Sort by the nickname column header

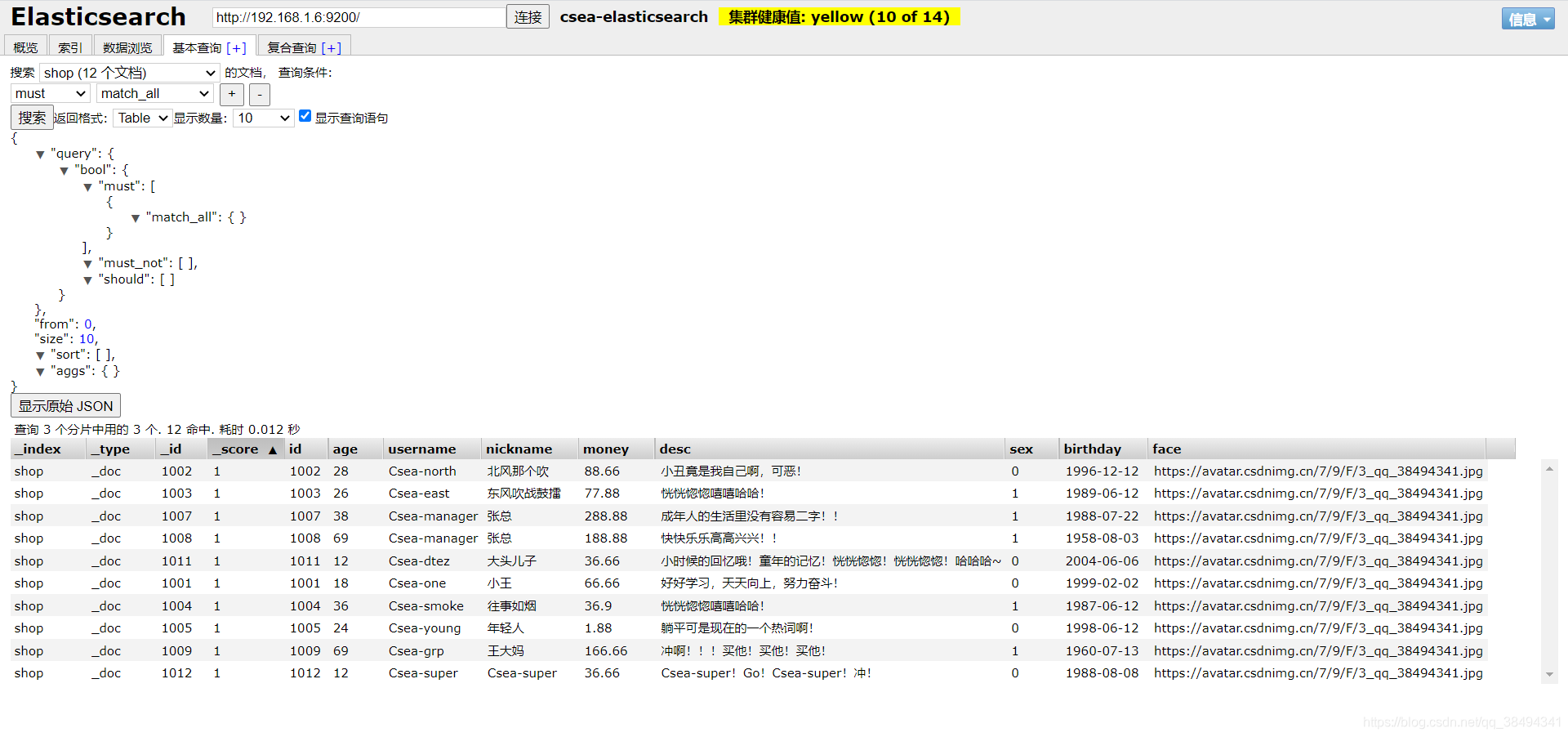point(529,449)
